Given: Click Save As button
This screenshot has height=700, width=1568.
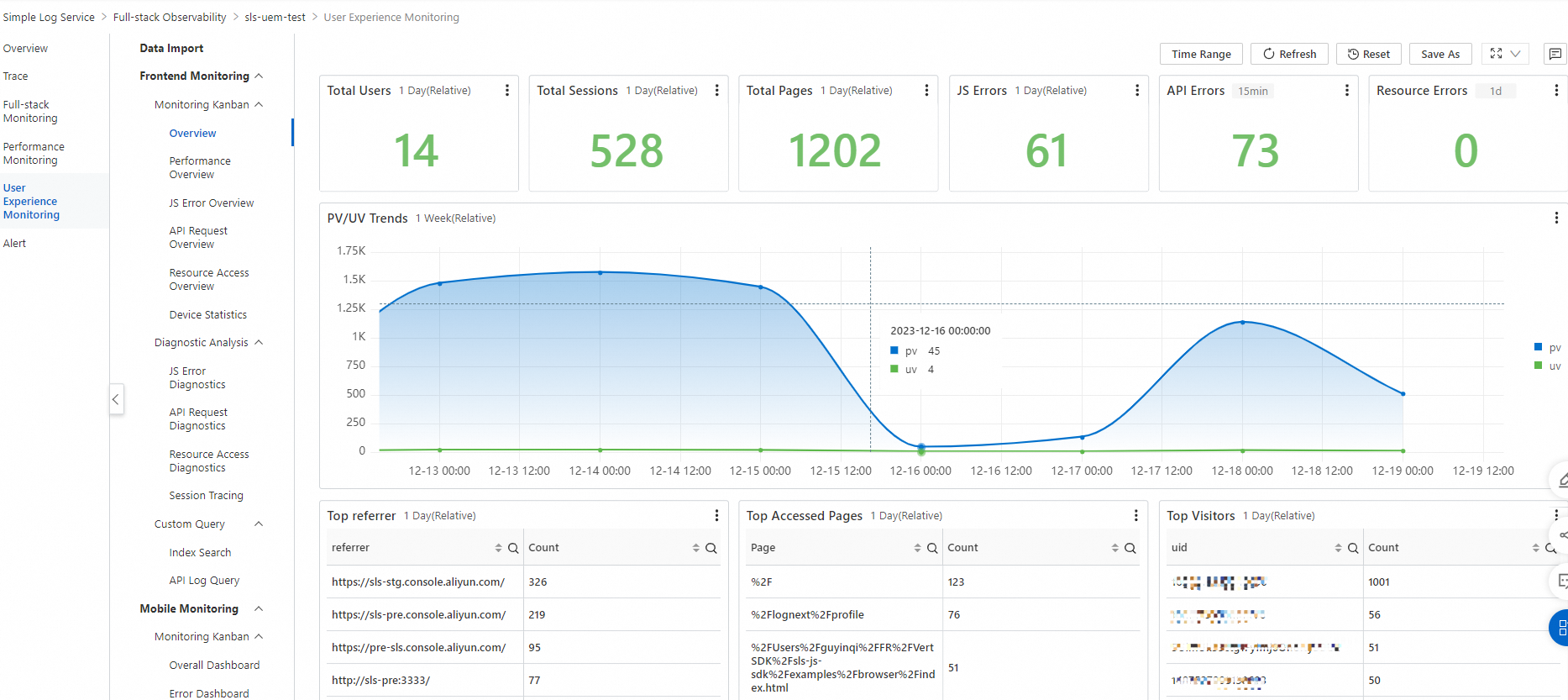Looking at the screenshot, I should point(1440,54).
